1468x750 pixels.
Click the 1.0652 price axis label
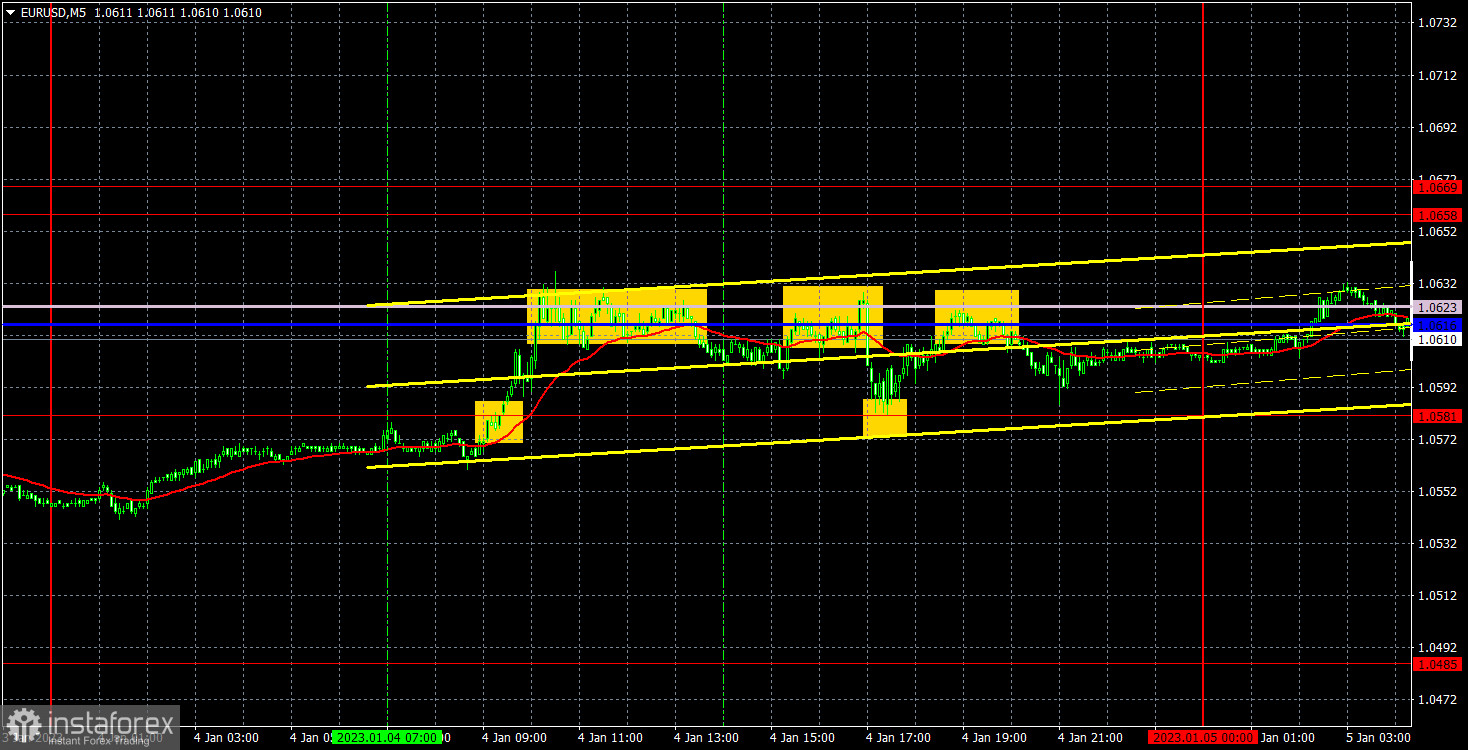pyautogui.click(x=1437, y=231)
